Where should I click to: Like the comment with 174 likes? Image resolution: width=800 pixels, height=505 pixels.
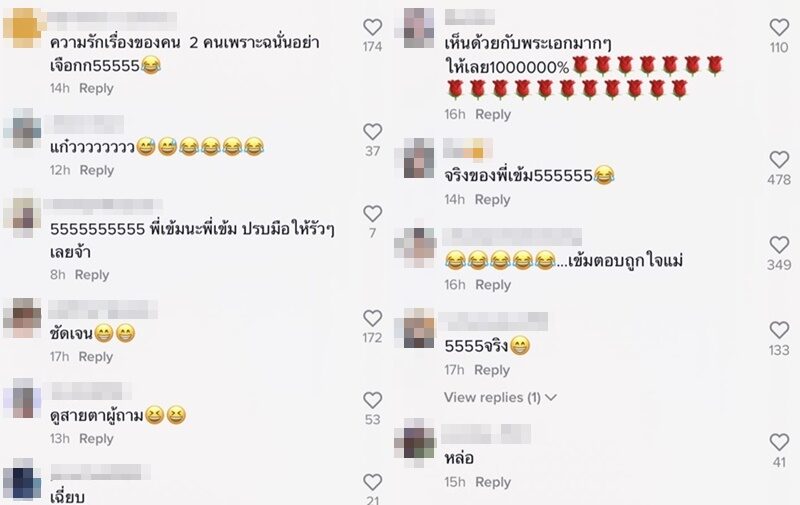point(372,27)
